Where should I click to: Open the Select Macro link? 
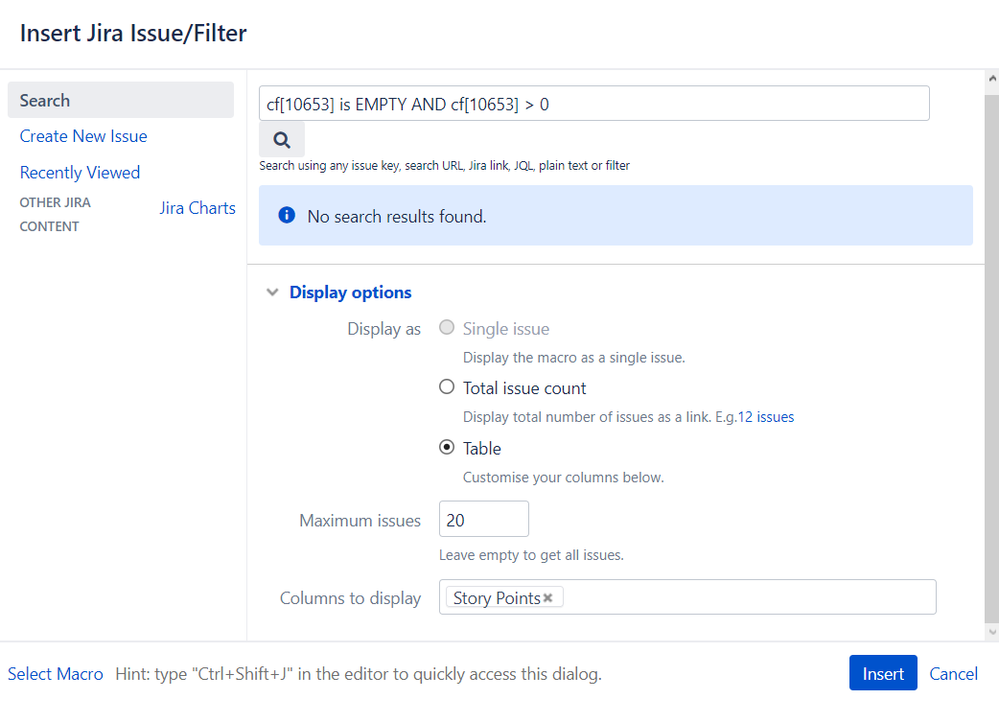pos(55,674)
